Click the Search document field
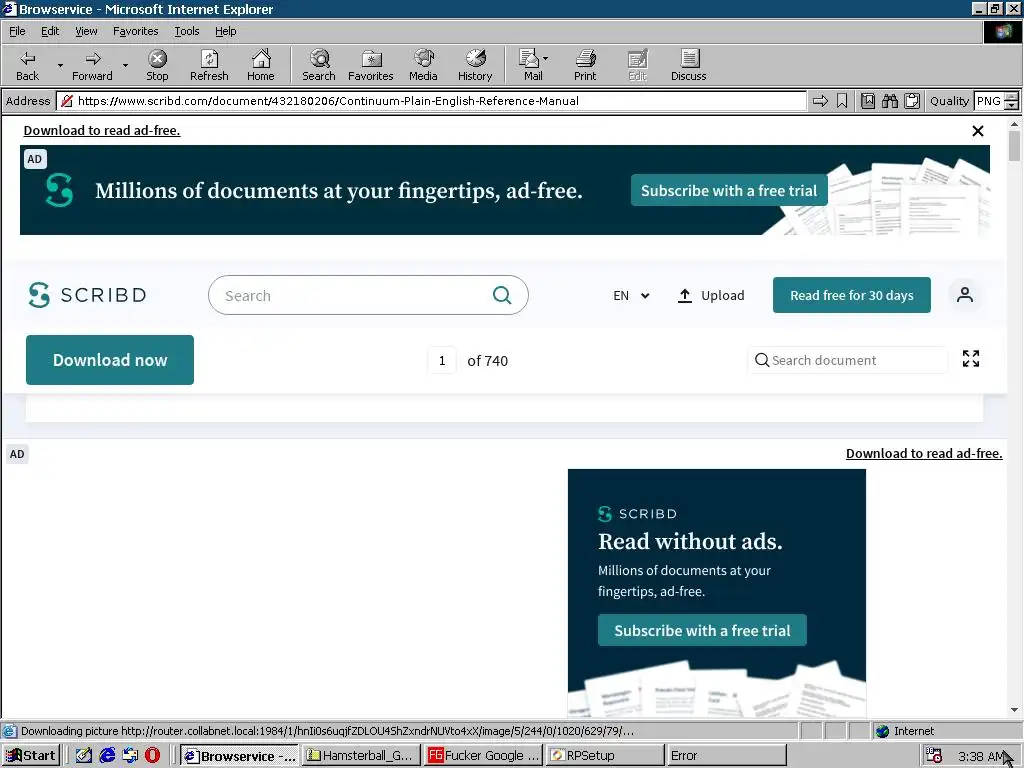 pos(847,360)
